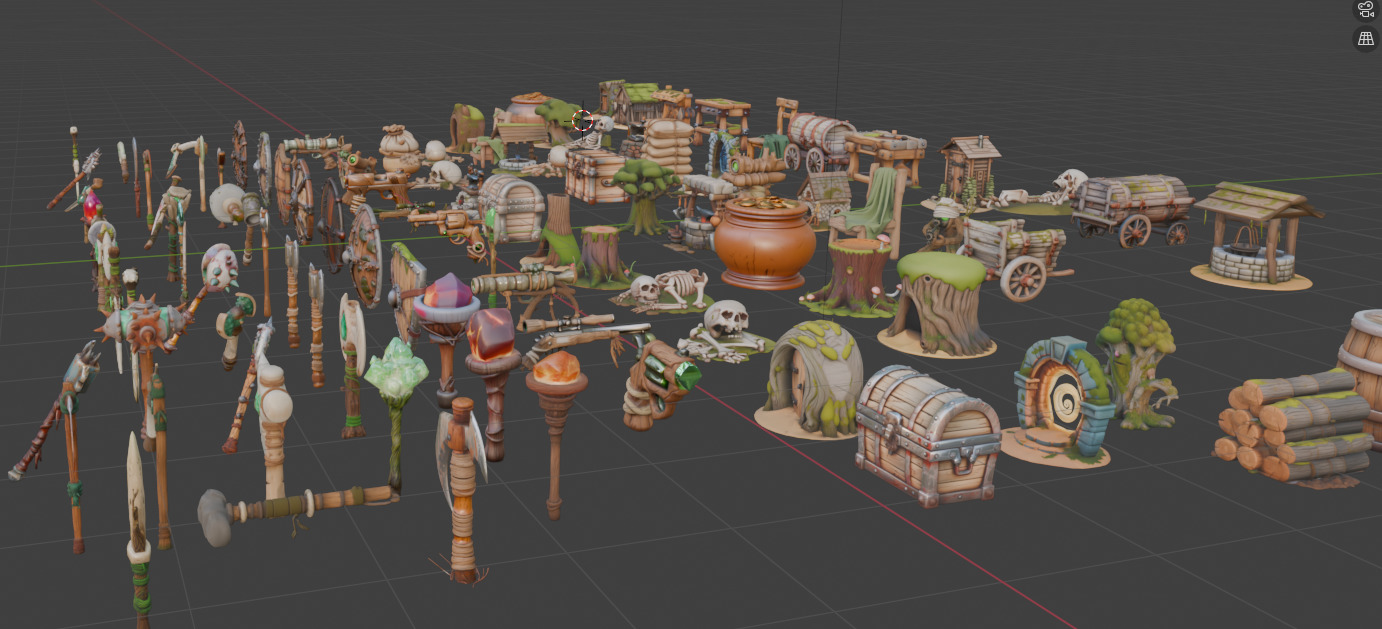This screenshot has width=1382, height=629.
Task: Select the large foreground treasure chest
Action: (x=928, y=434)
